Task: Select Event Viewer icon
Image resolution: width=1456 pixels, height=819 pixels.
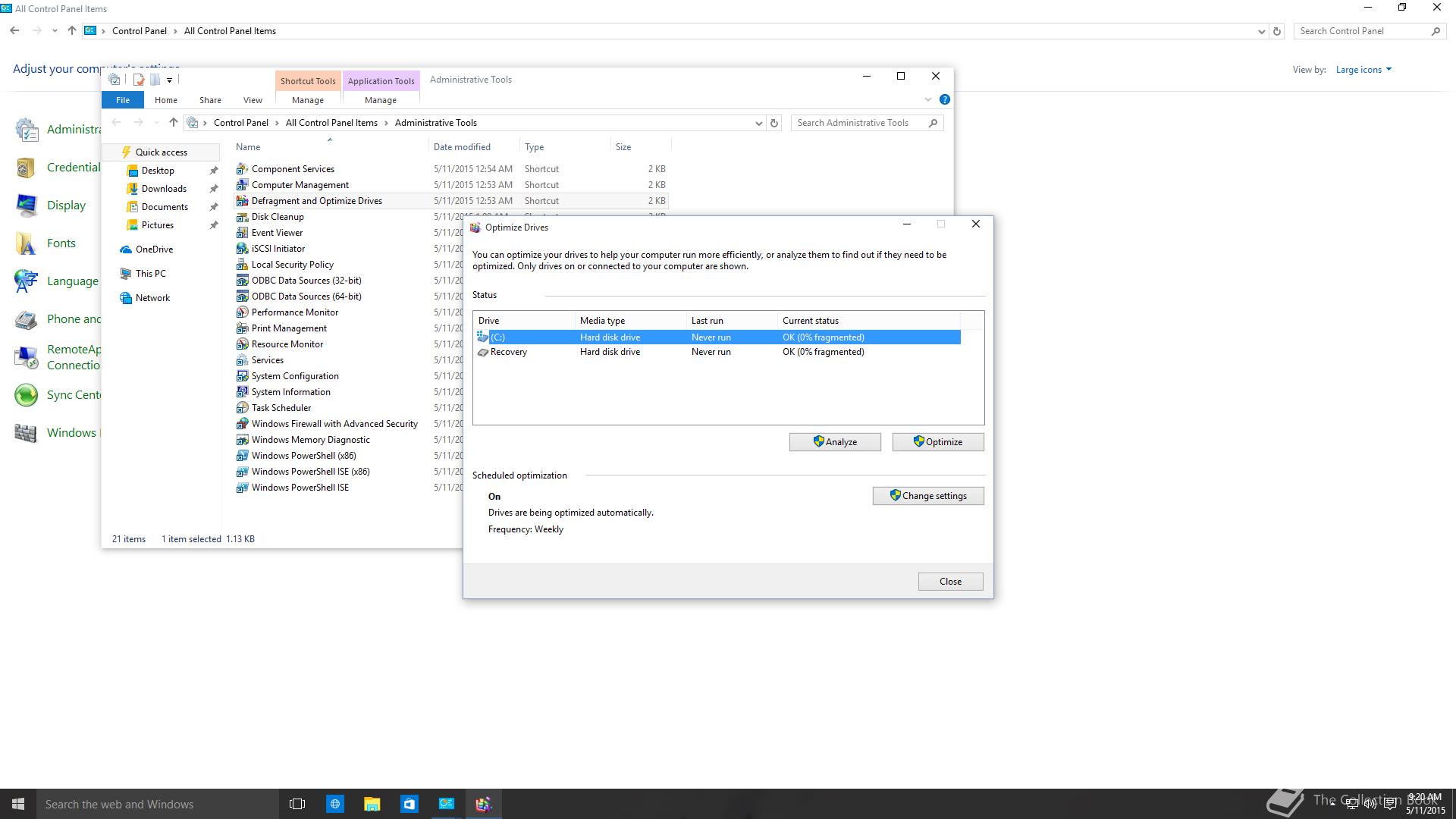Action: [242, 233]
